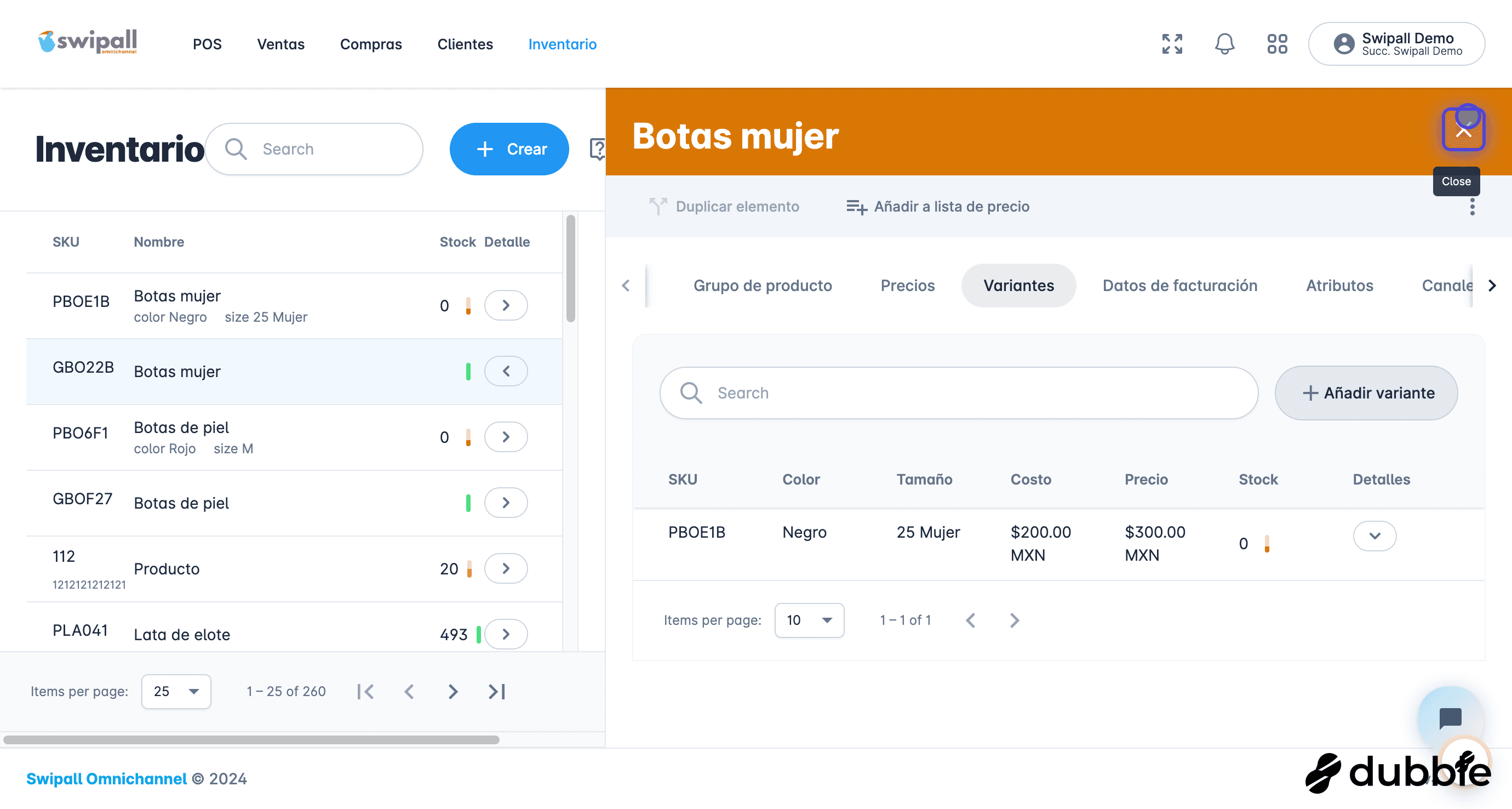
Task: Click Añadir a lista de precio
Action: pos(938,207)
